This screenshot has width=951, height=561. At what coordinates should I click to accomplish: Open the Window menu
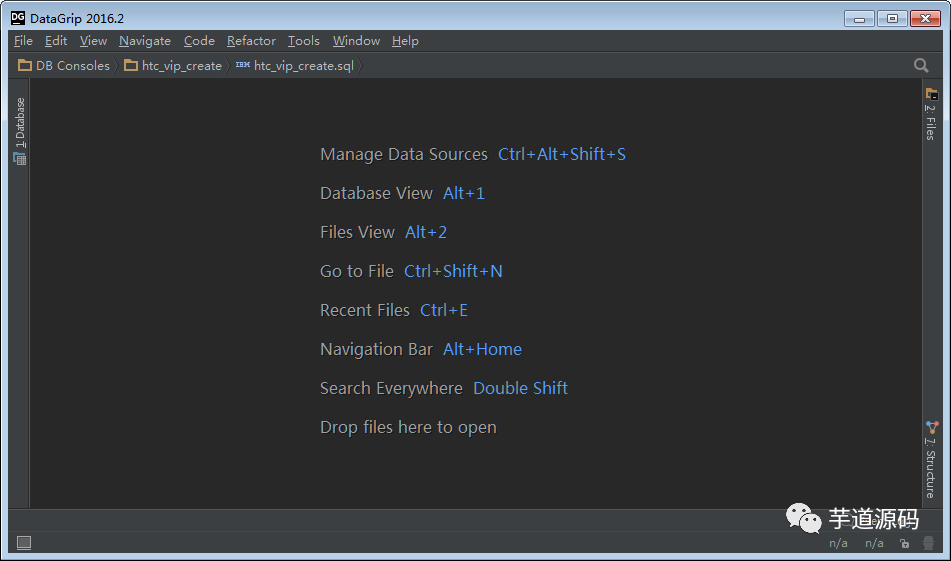[x=356, y=41]
